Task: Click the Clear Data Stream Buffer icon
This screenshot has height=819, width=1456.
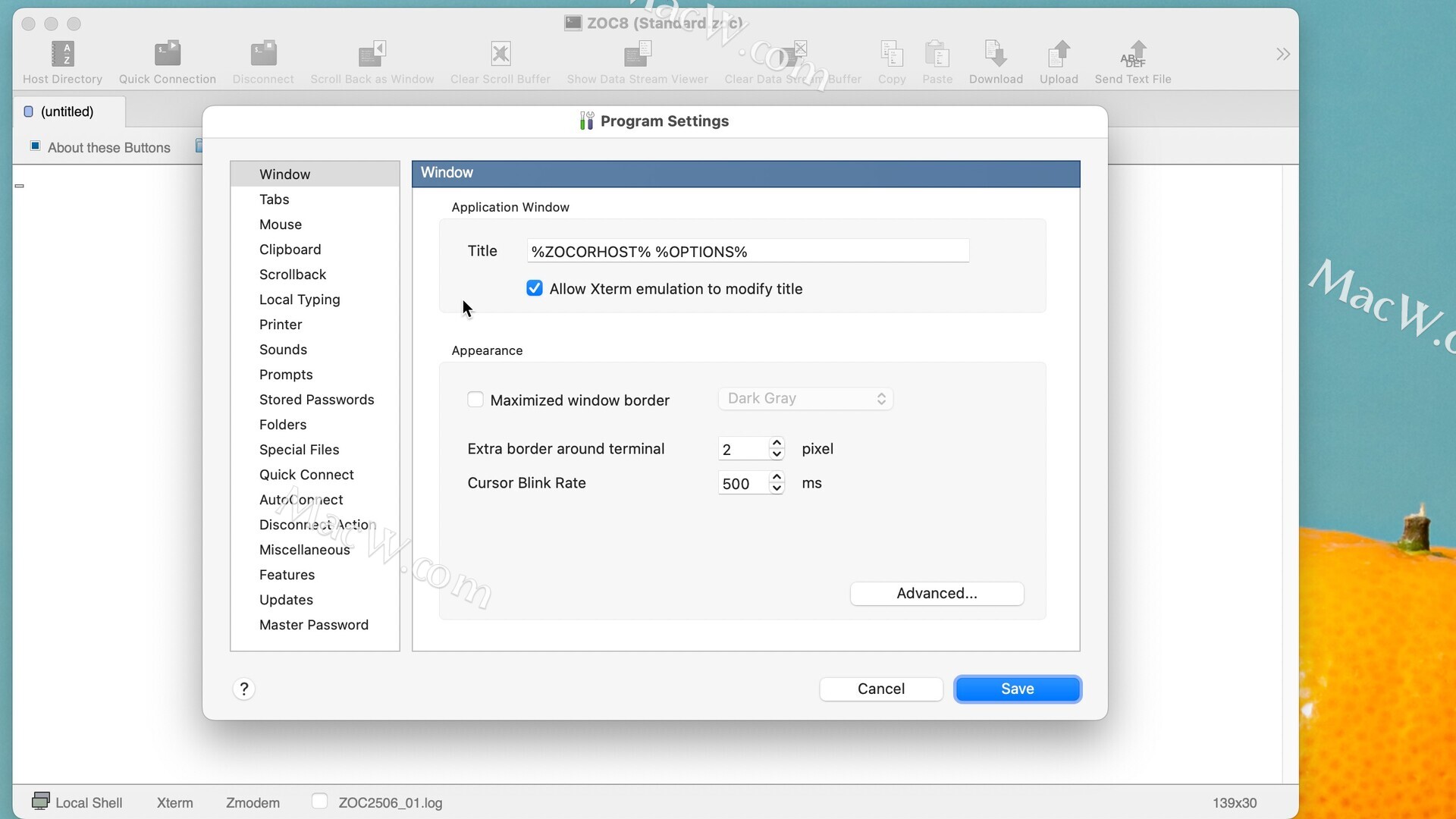Action: click(792, 54)
